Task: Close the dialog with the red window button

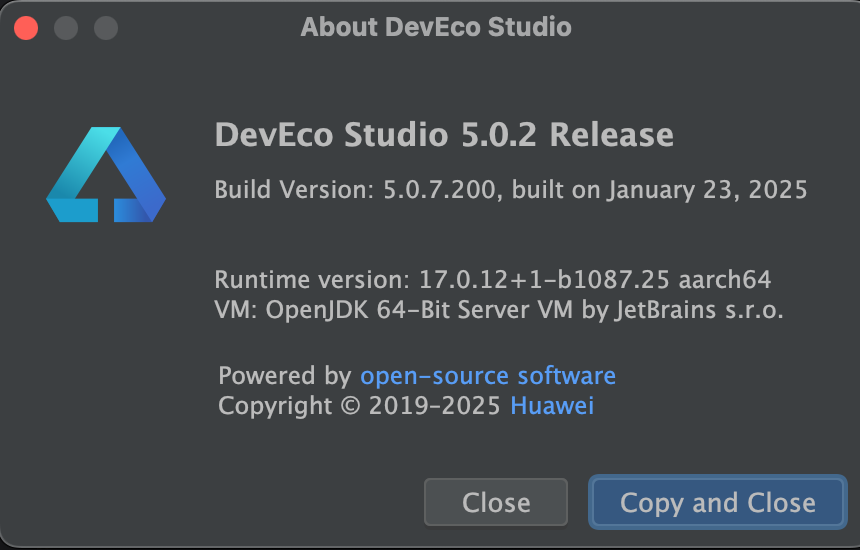Action: (x=26, y=28)
